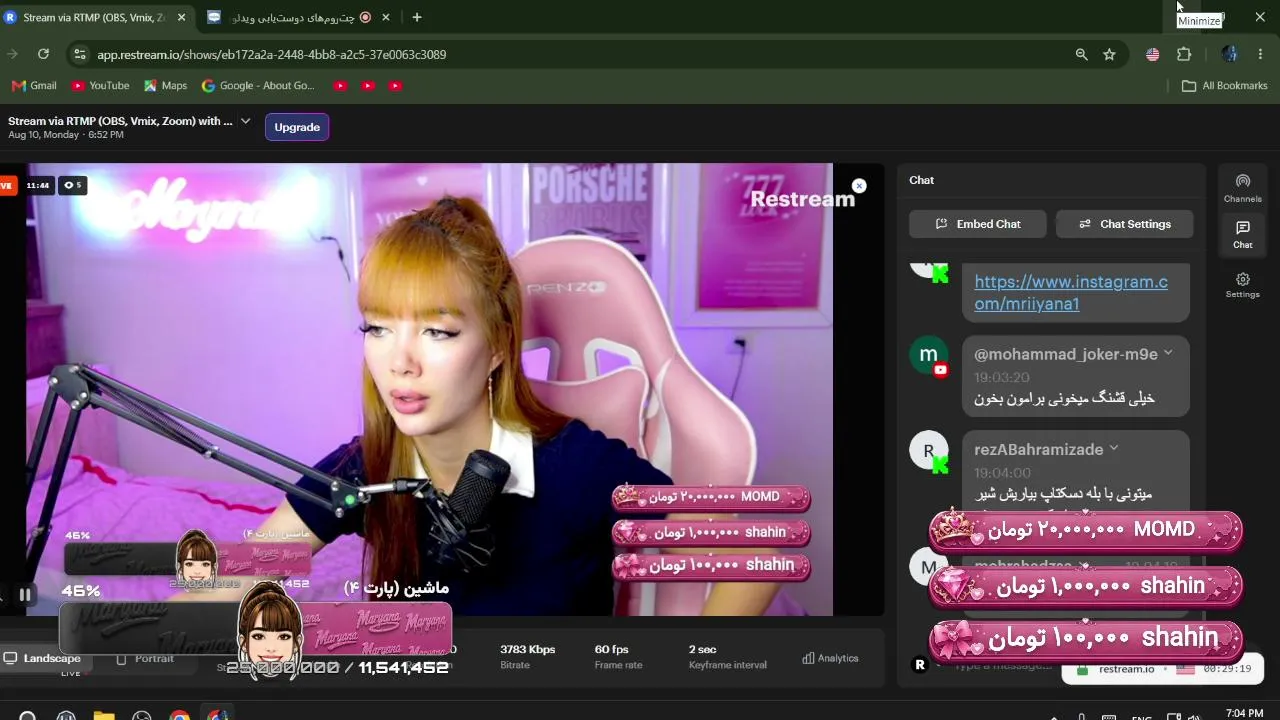
Task: Click the viewer count badge showing 5
Action: (72, 185)
